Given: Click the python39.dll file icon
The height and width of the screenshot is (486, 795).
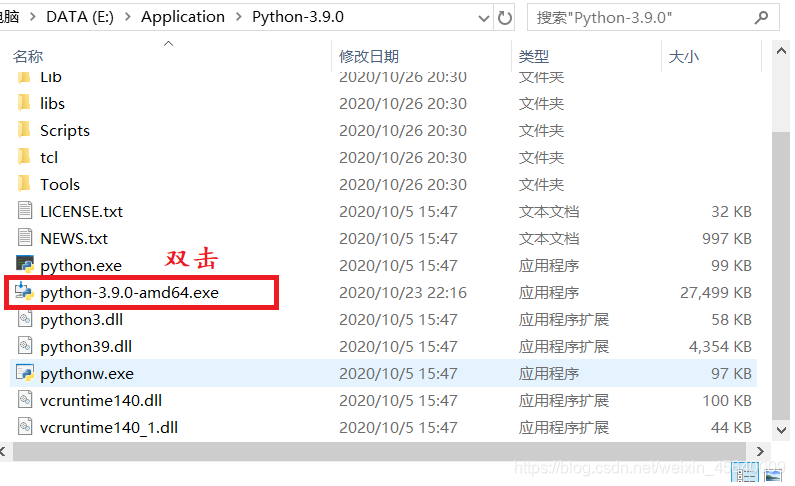Looking at the screenshot, I should pyautogui.click(x=25, y=346).
